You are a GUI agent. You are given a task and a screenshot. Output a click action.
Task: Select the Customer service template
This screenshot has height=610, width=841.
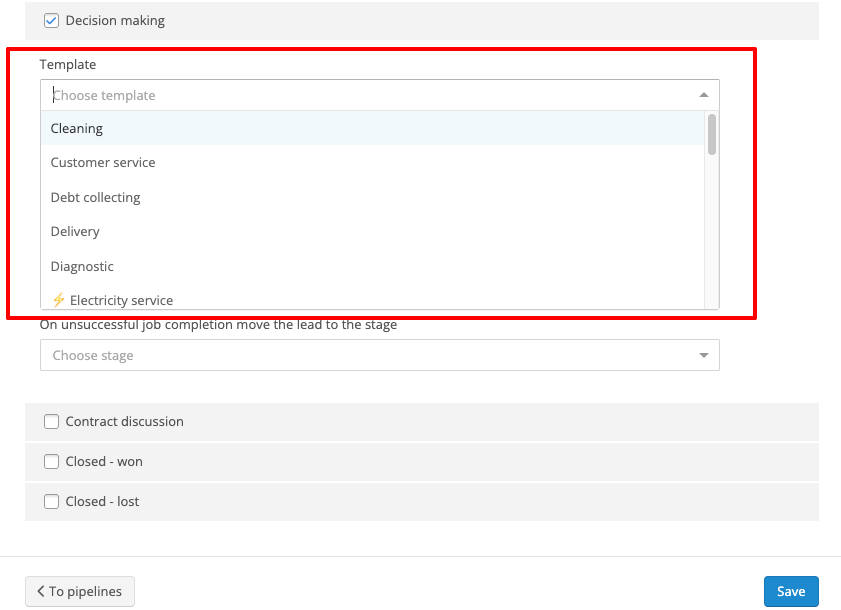point(372,163)
